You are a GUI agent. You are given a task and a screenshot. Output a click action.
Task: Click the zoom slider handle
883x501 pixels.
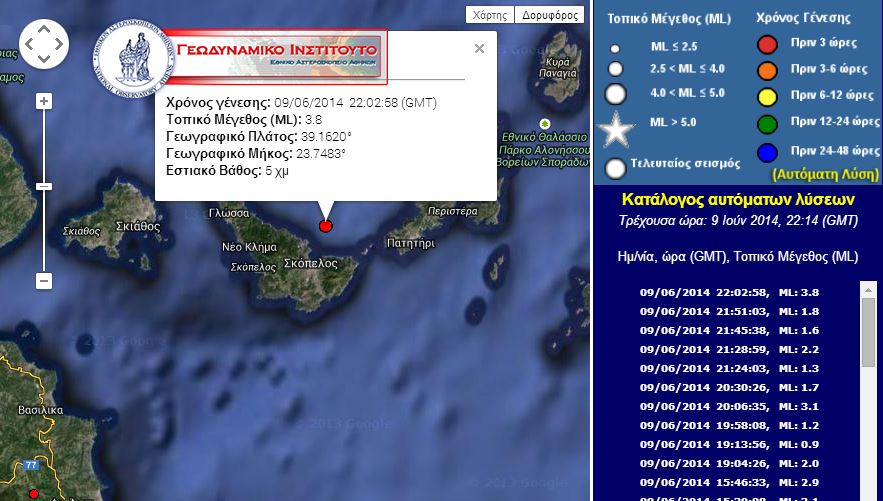[x=44, y=186]
